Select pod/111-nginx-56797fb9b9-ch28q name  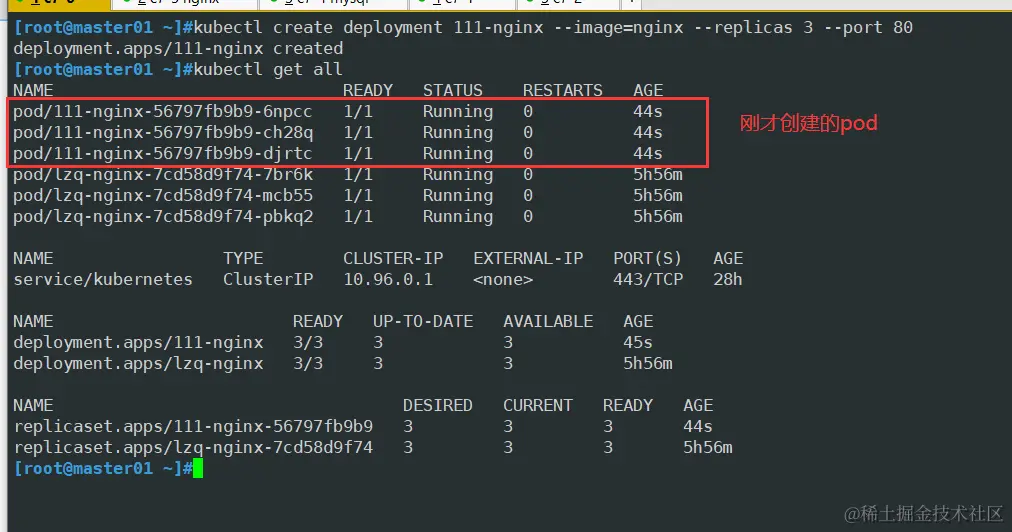click(x=163, y=132)
